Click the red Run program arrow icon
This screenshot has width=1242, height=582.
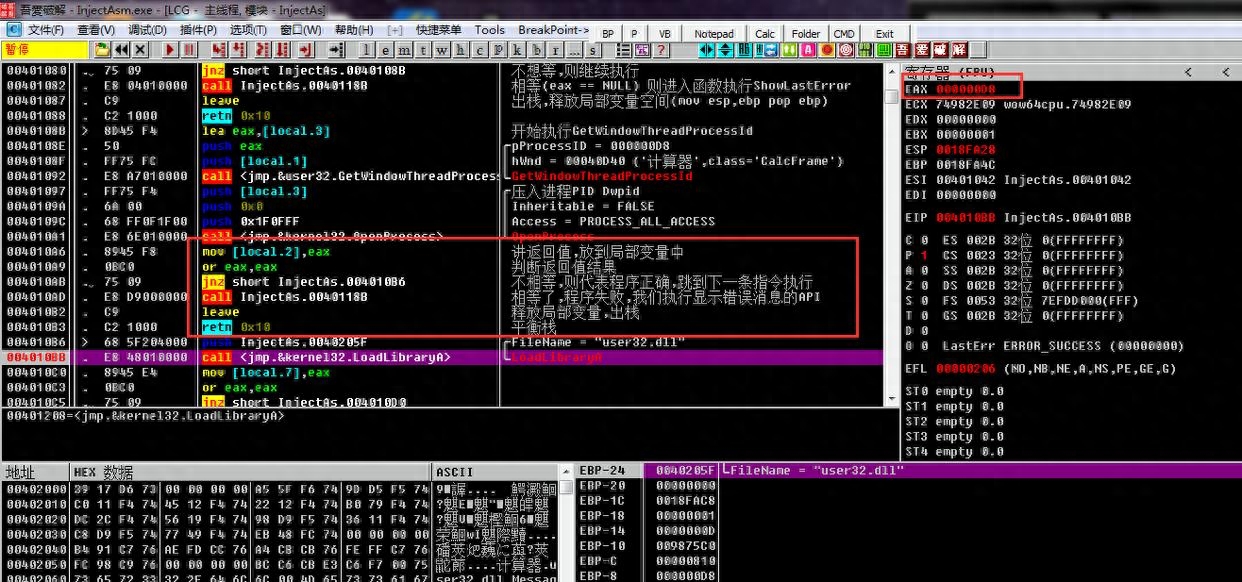pyautogui.click(x=170, y=49)
